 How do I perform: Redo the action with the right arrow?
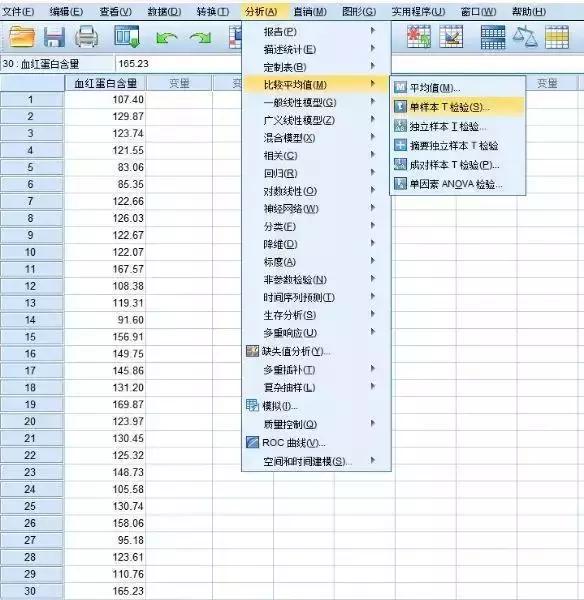201,38
